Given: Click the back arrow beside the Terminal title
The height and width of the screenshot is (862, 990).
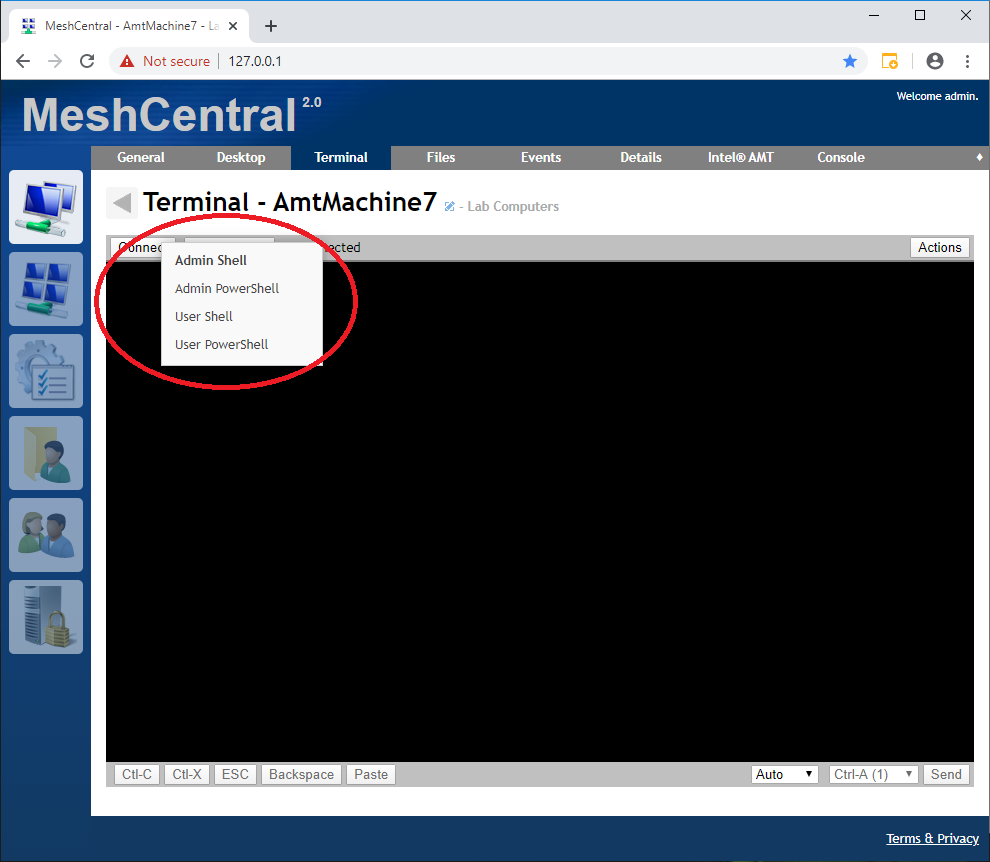Looking at the screenshot, I should coord(120,203).
